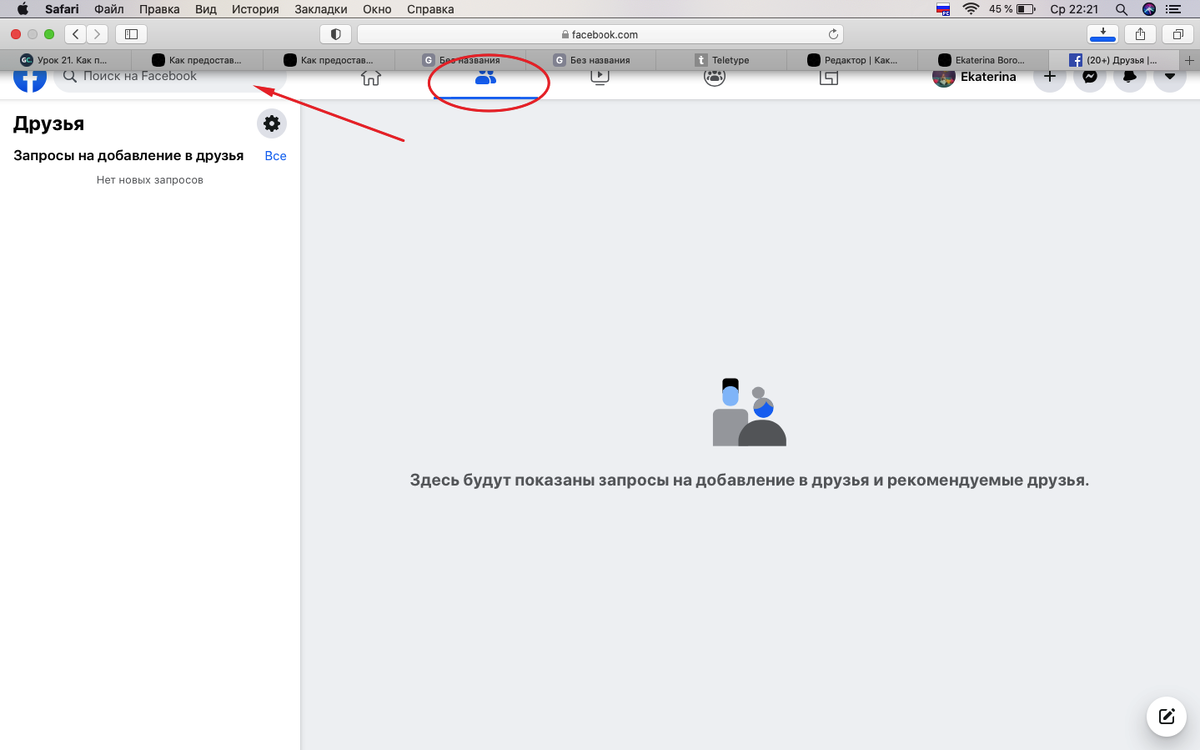Open the Файл menu
This screenshot has height=750, width=1200.
pos(109,9)
